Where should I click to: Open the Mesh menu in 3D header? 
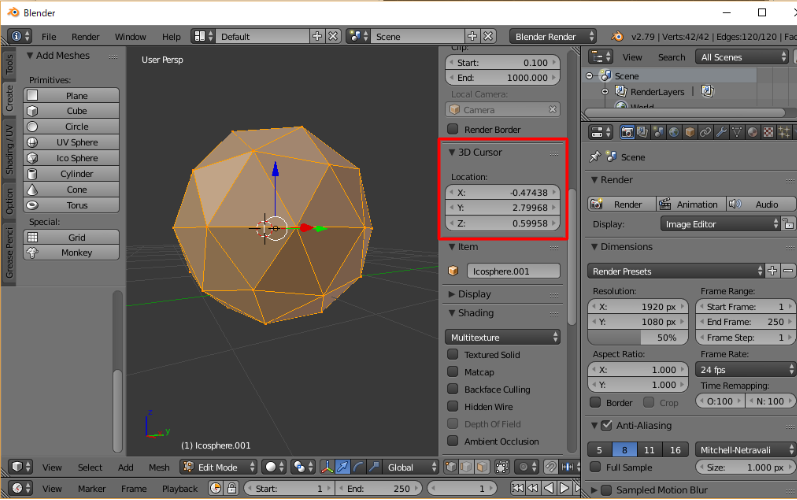(159, 467)
